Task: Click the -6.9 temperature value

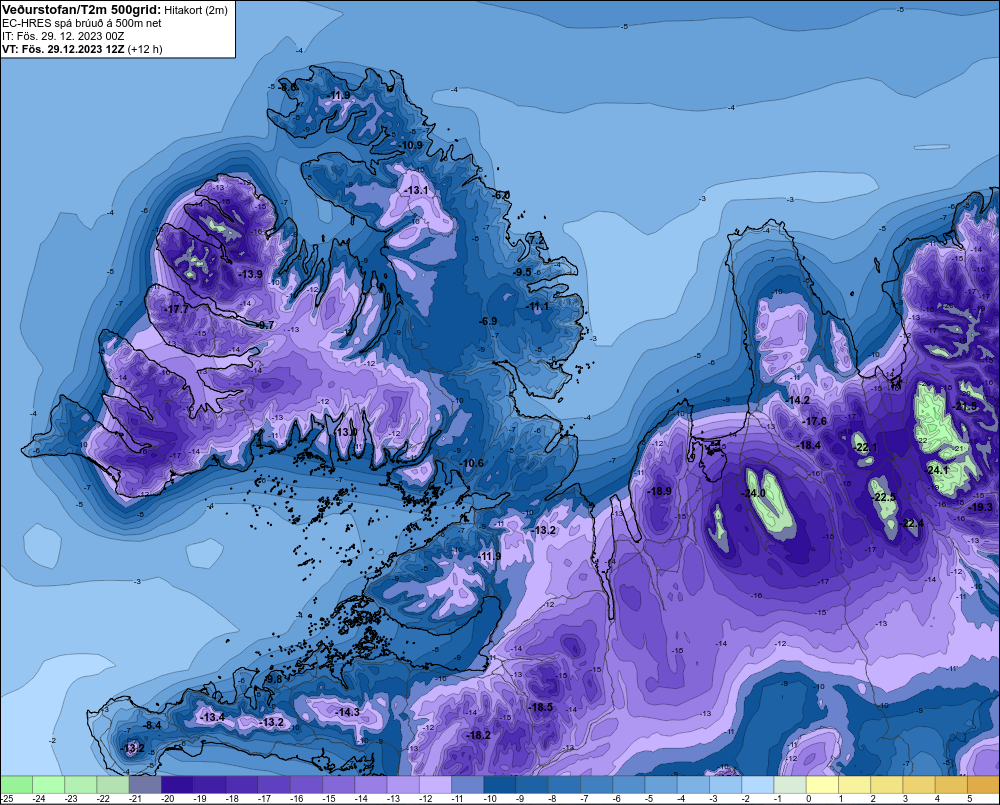Action: pyautogui.click(x=489, y=321)
